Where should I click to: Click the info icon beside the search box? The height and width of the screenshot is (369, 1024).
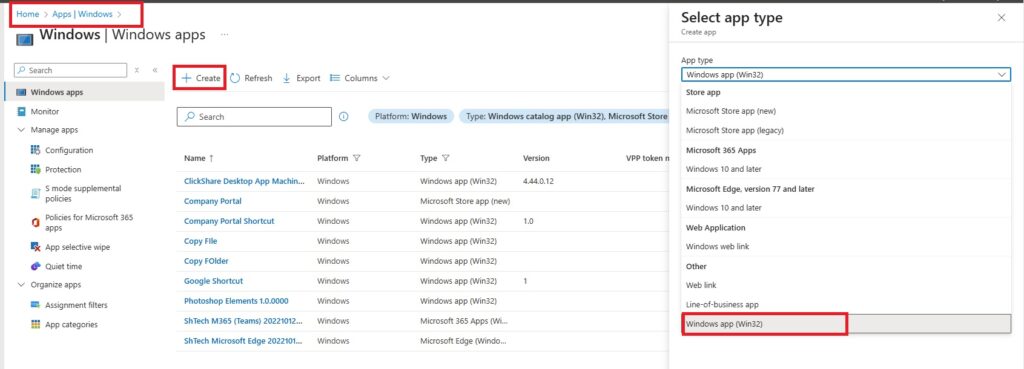pyautogui.click(x=344, y=117)
